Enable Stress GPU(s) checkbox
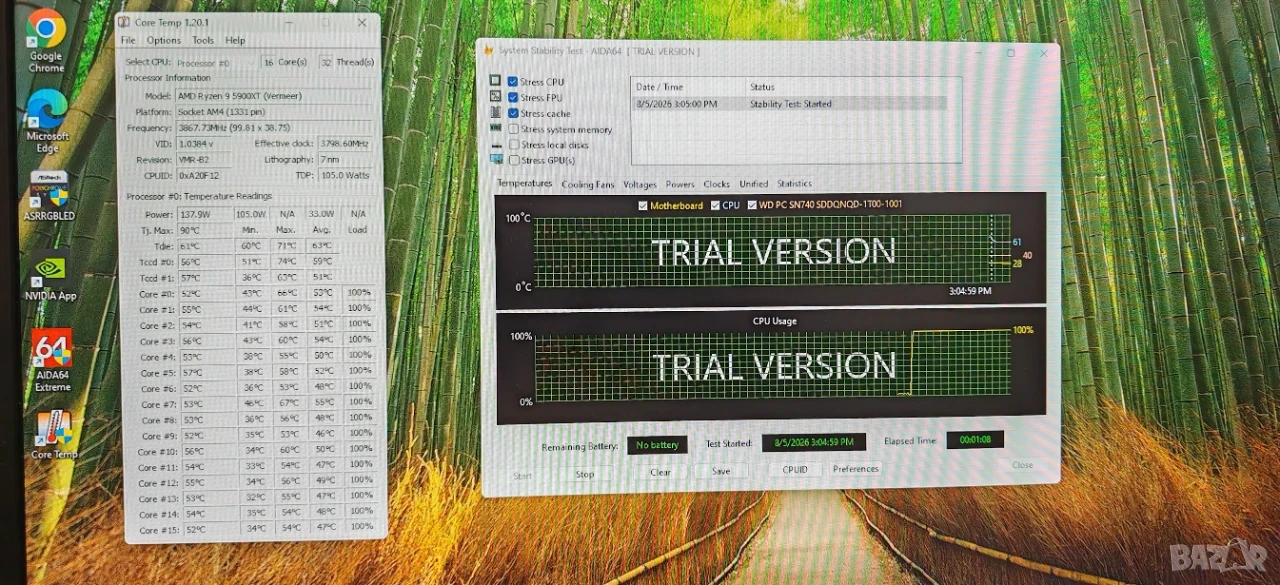Image resolution: width=1280 pixels, height=585 pixels. (513, 160)
